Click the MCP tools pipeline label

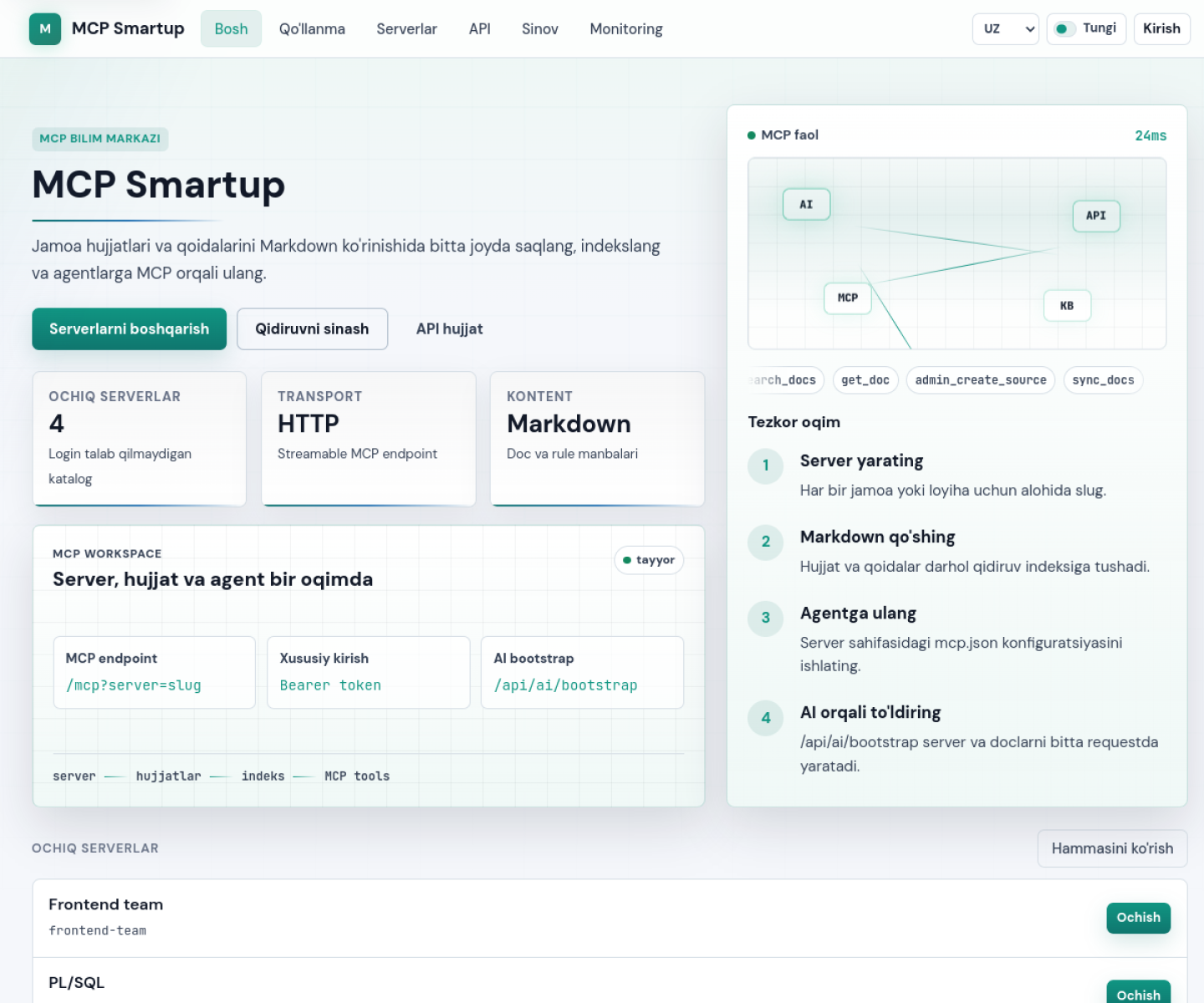point(357,776)
